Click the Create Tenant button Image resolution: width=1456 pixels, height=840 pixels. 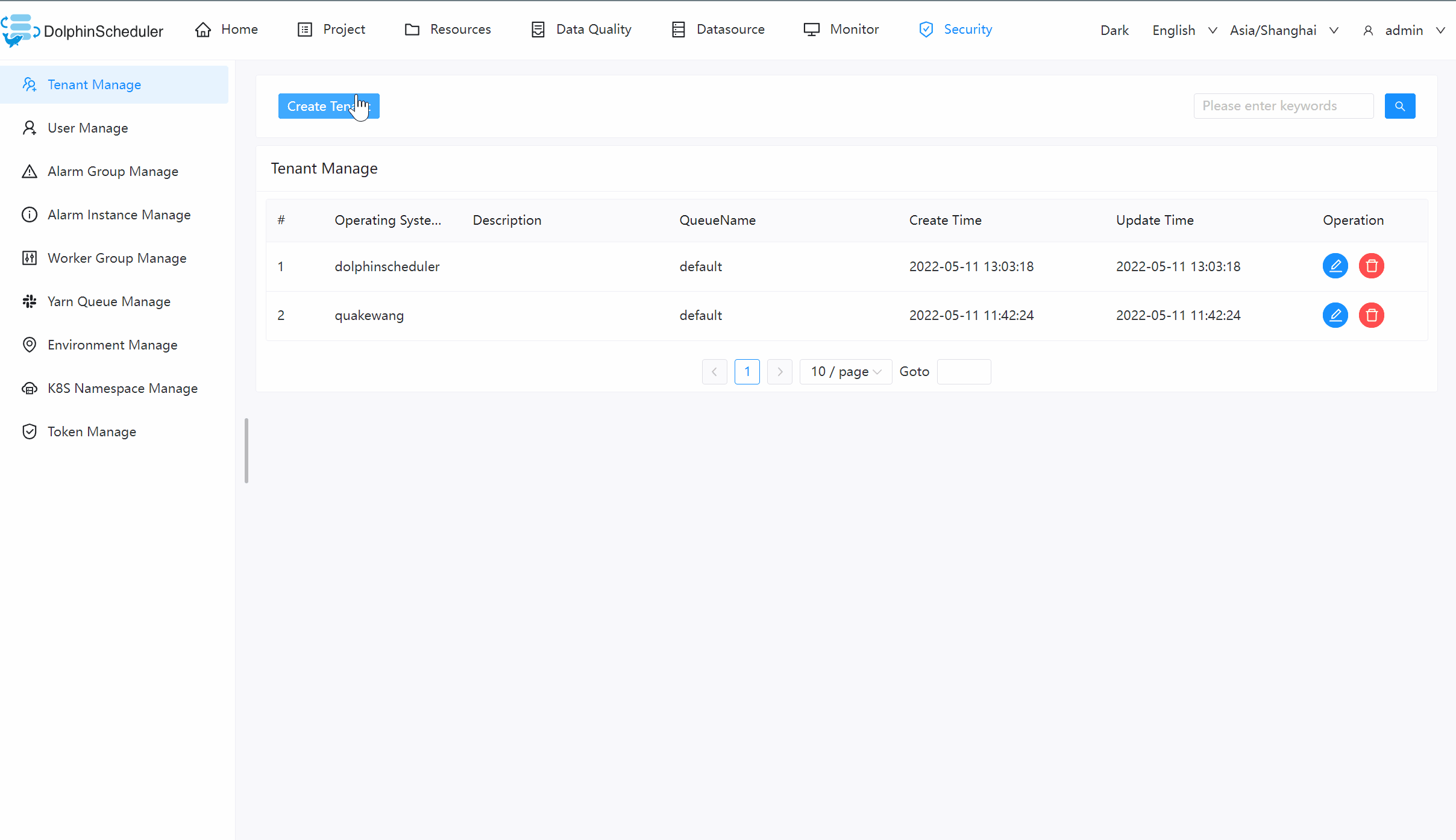[328, 105]
